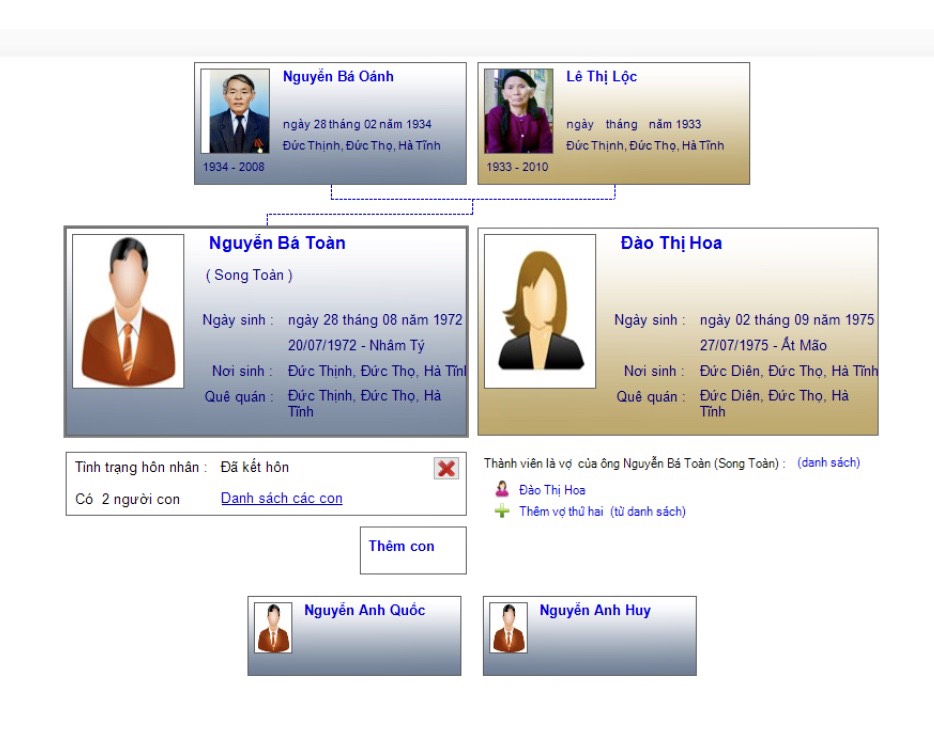Screen dimensions: 934x742
Task: Click 'Đức Diên, Đức Thọ, Hà Tĩnh' birthplace
Action: point(789,371)
